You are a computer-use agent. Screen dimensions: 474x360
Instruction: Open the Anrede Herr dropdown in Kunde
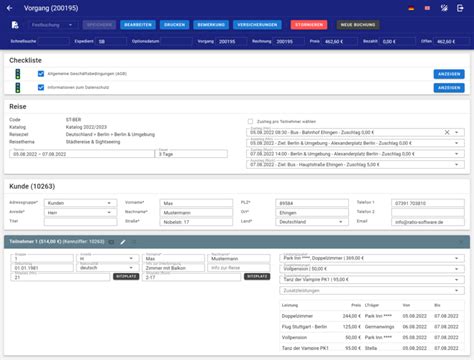pyautogui.click(x=80, y=212)
